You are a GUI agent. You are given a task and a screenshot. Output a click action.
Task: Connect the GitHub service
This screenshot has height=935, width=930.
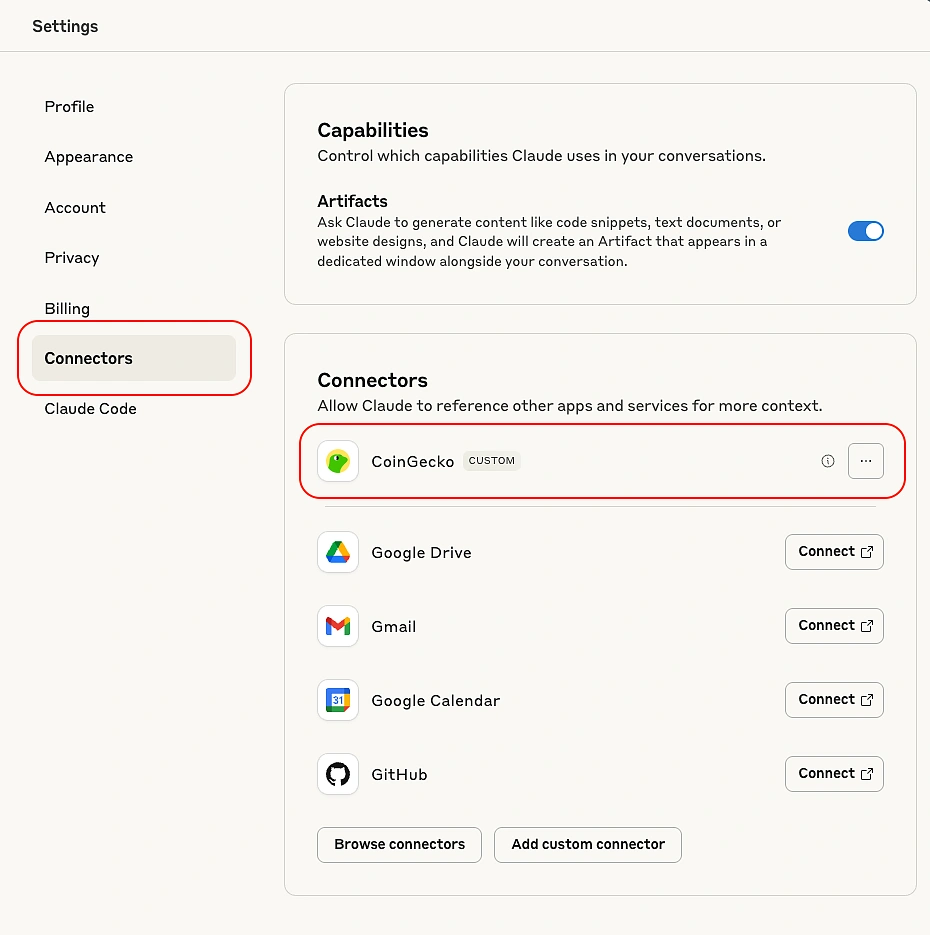[x=834, y=774]
